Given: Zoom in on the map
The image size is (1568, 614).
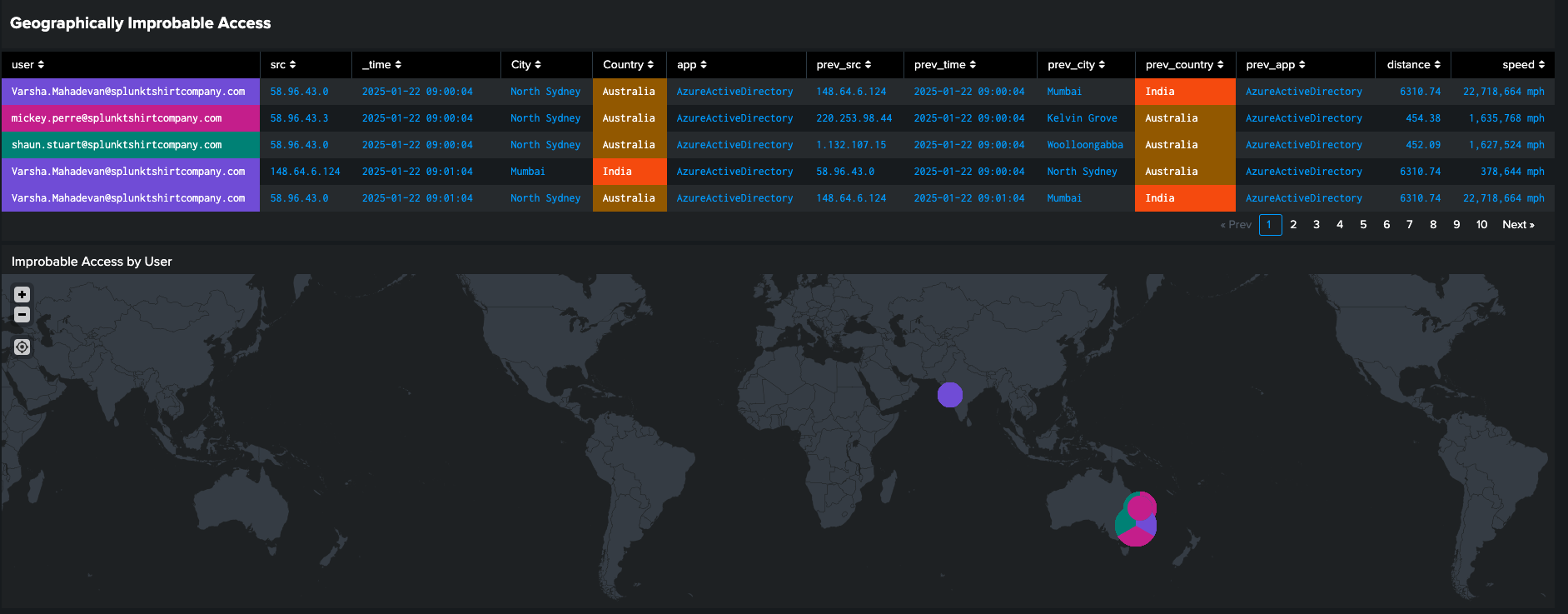Looking at the screenshot, I should click(22, 294).
